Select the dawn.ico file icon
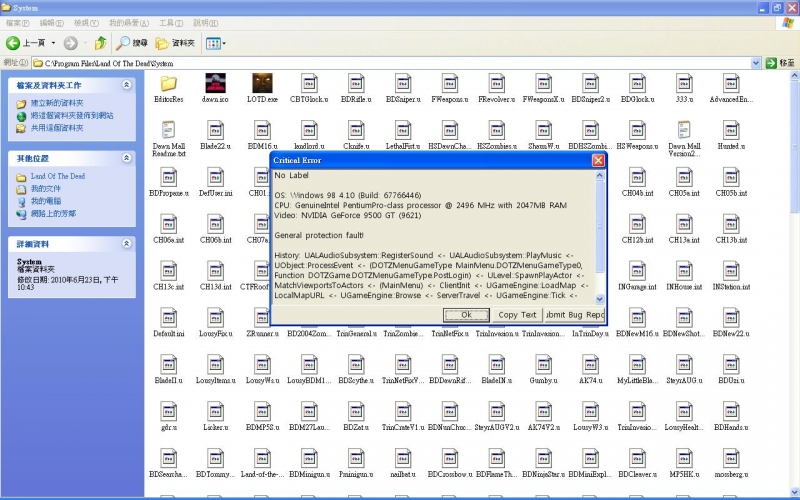The height and width of the screenshot is (500, 800). (214, 83)
